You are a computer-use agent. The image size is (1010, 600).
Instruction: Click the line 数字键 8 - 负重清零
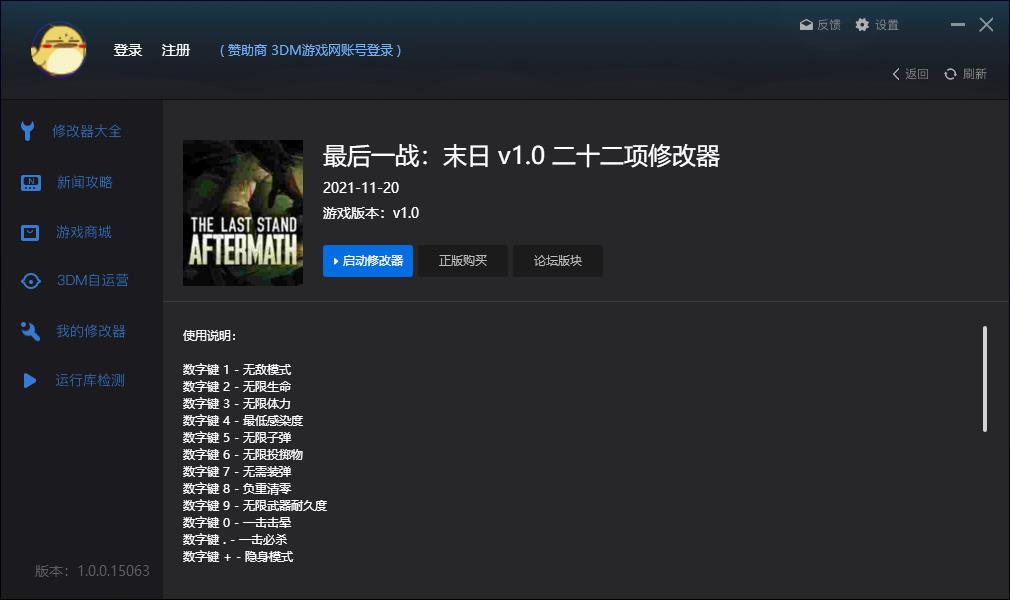tap(237, 489)
